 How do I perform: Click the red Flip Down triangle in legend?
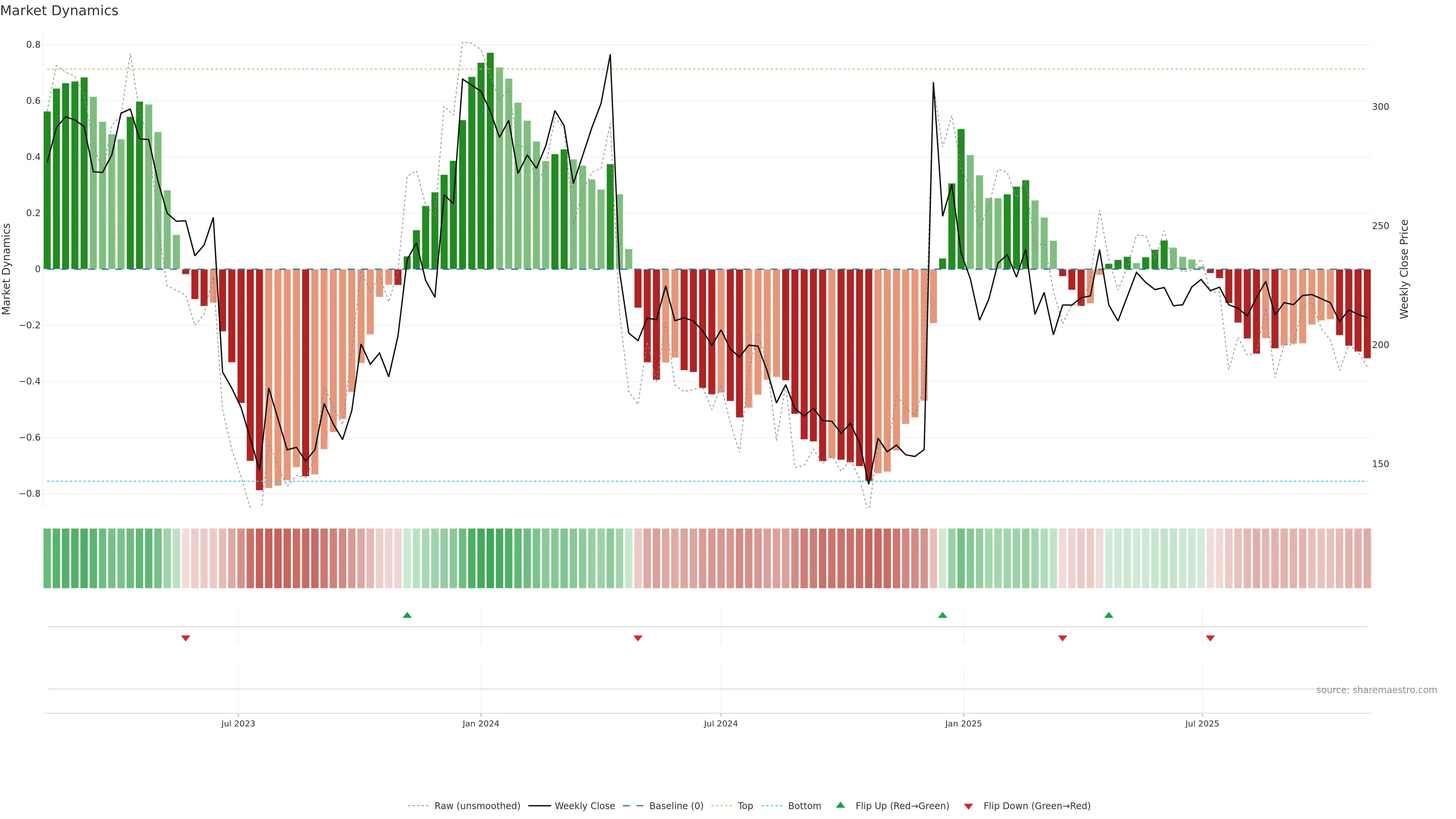968,806
